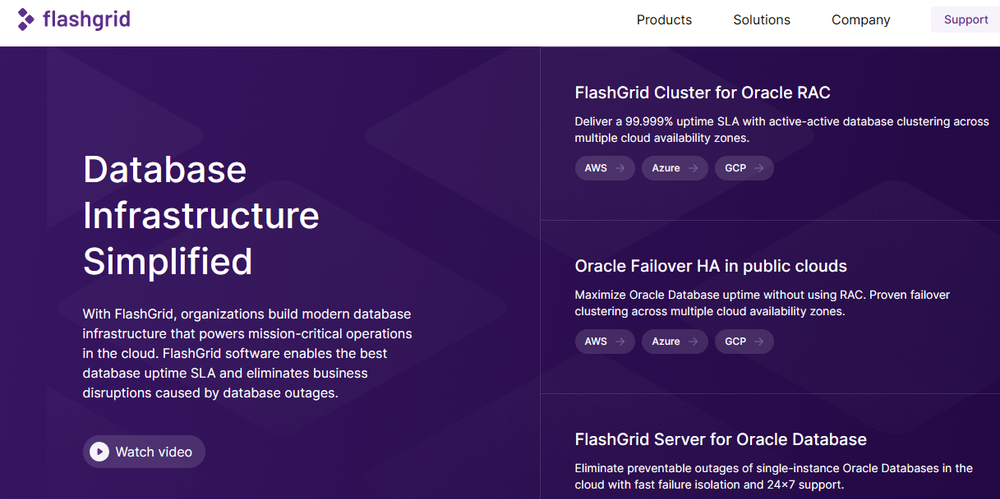Go to the Support page
Viewport: 1000px width, 499px height.
pyautogui.click(x=965, y=20)
